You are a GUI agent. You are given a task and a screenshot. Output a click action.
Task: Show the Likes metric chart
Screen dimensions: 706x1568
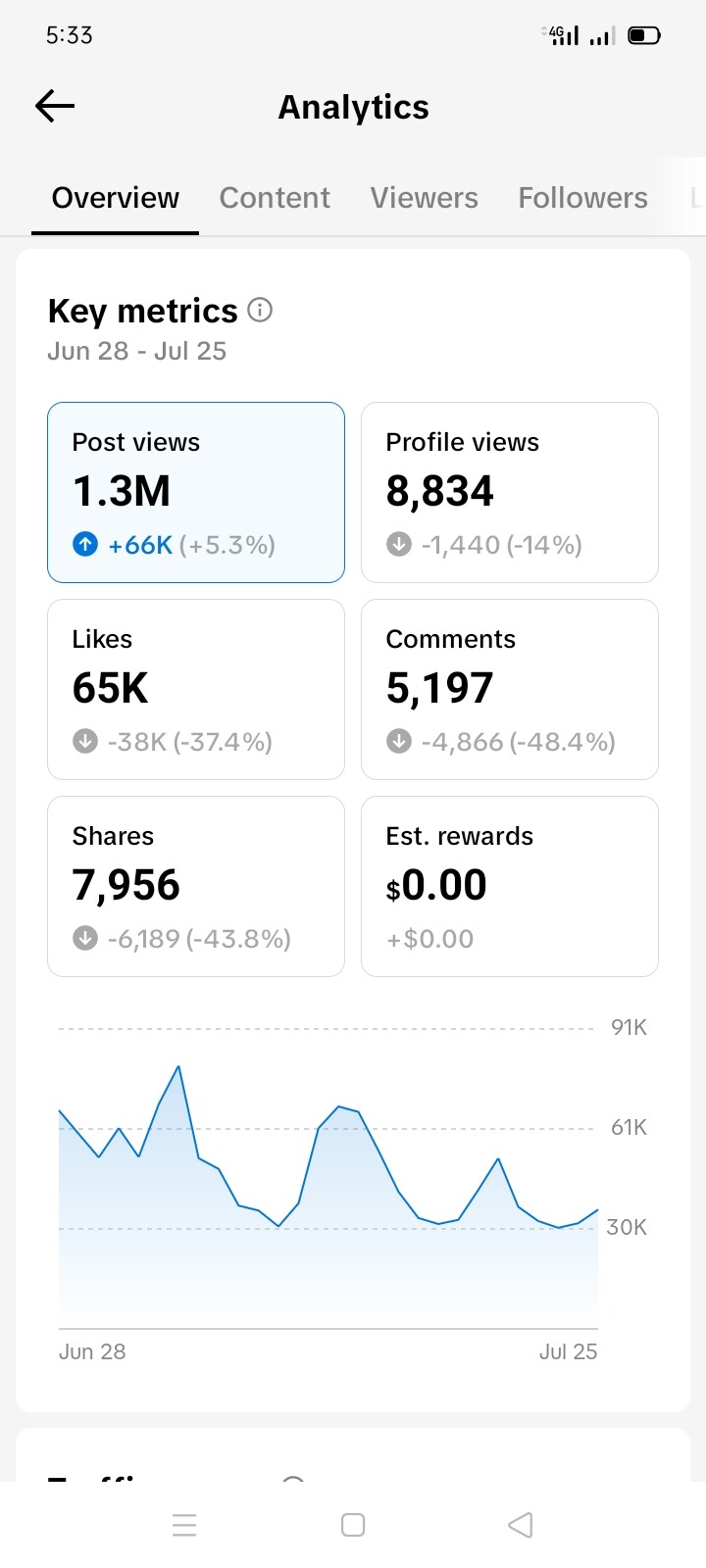(196, 689)
